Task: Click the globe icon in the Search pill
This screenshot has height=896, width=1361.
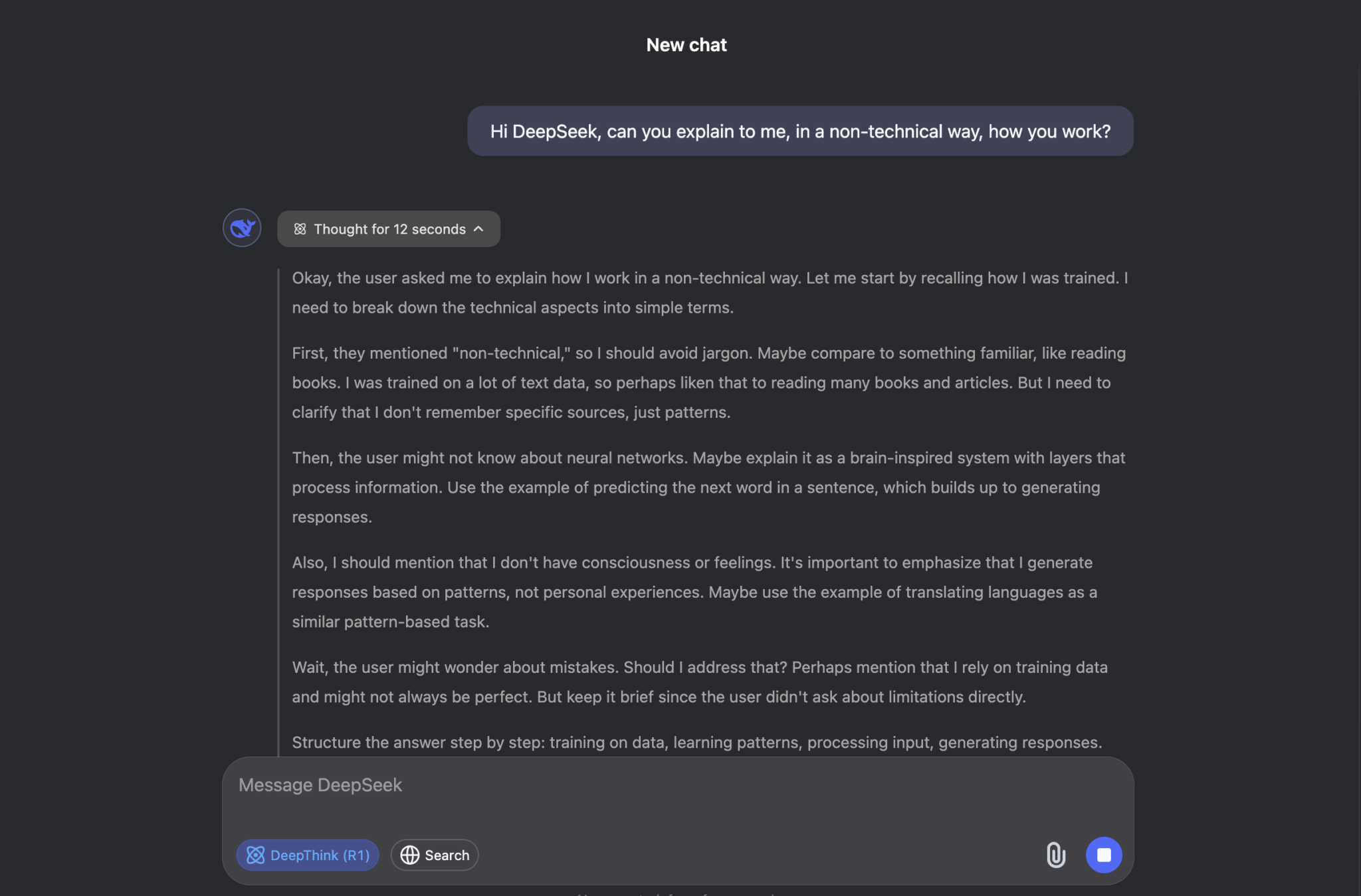Action: coord(410,855)
